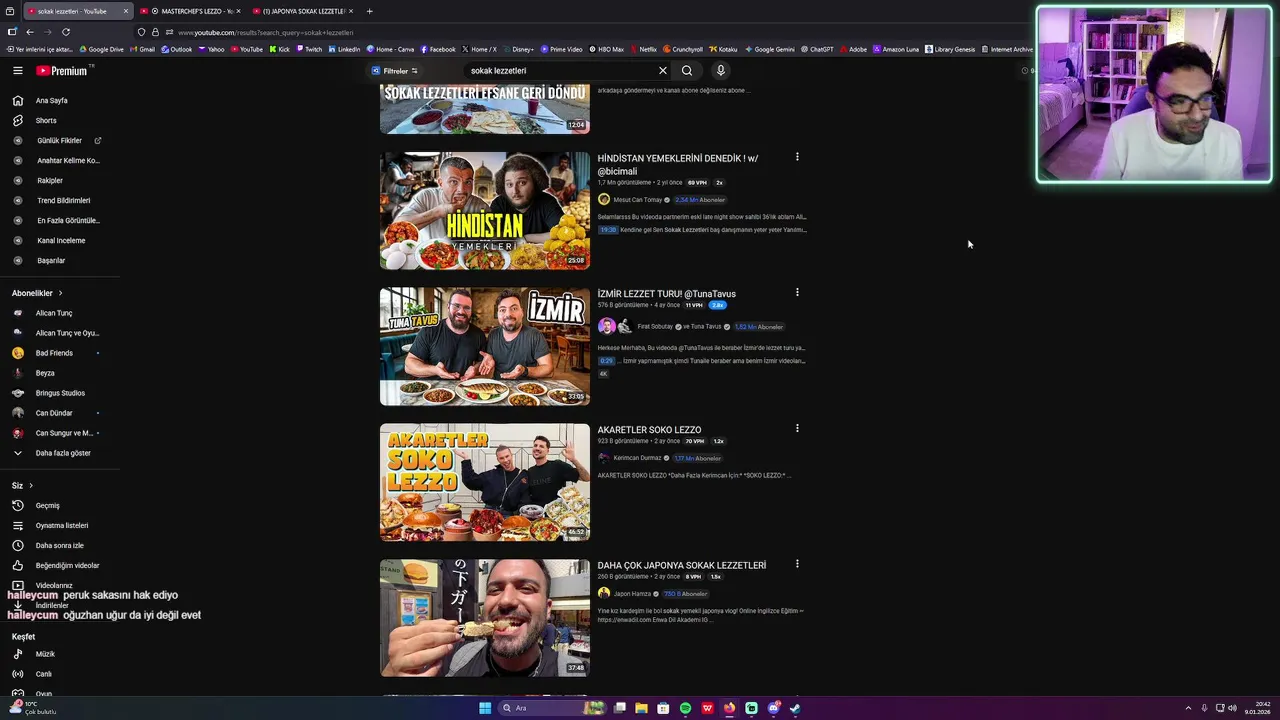Open Fırat Sobutay channel link
The width and height of the screenshot is (1280, 720).
tap(655, 327)
